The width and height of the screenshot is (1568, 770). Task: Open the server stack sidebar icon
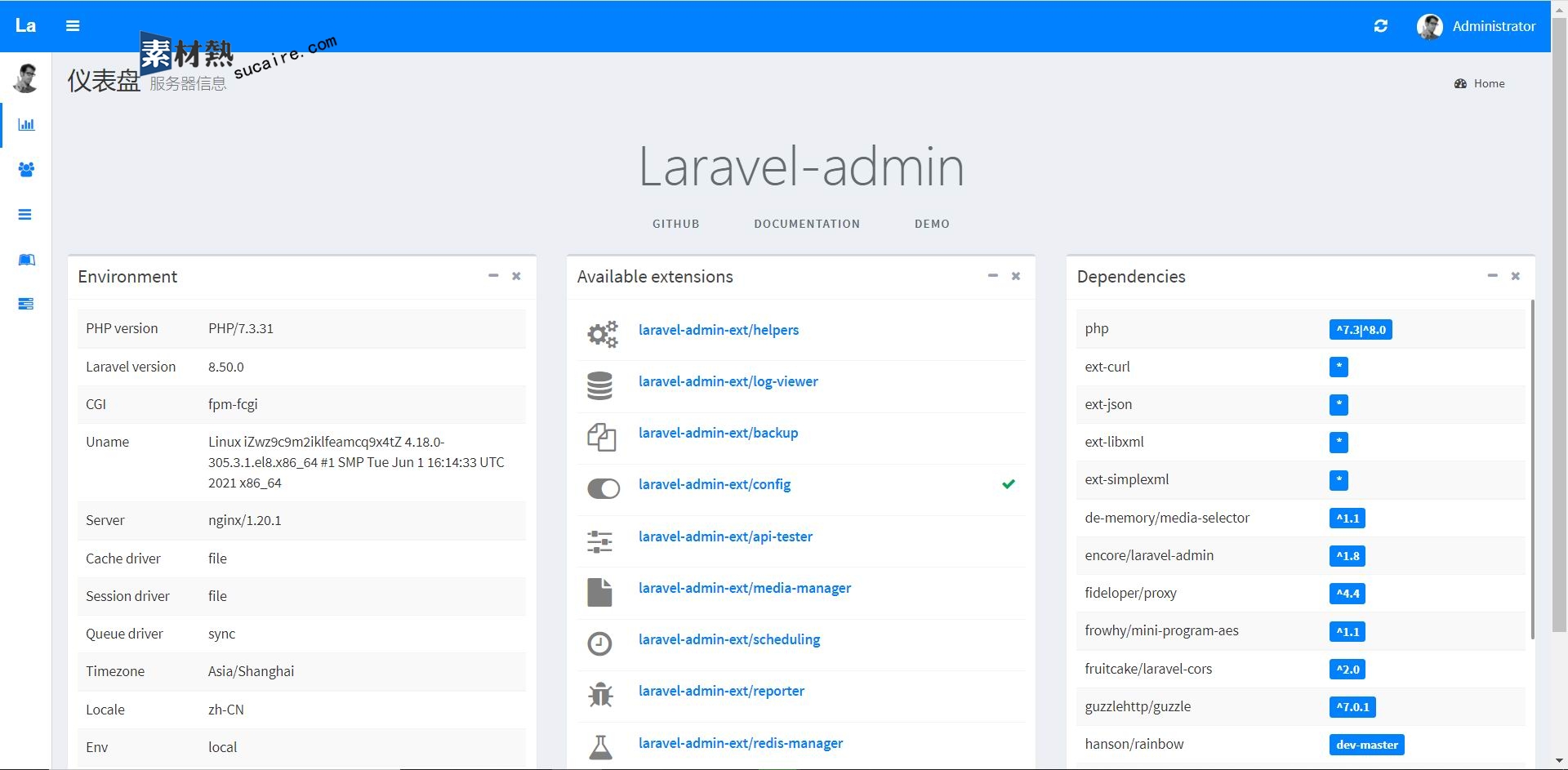point(26,304)
